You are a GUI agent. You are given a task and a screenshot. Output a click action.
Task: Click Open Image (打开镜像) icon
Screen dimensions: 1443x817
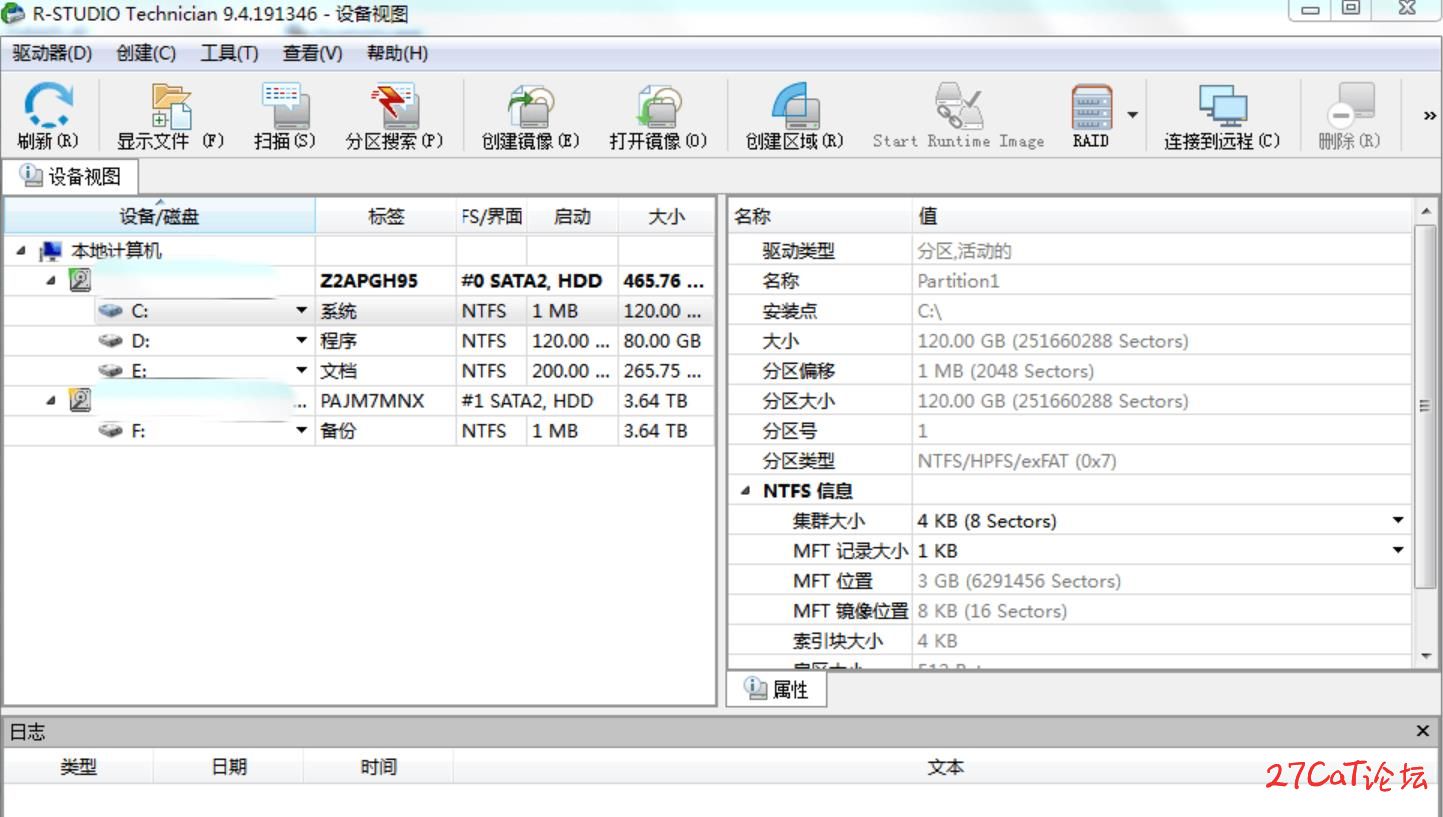click(x=658, y=108)
